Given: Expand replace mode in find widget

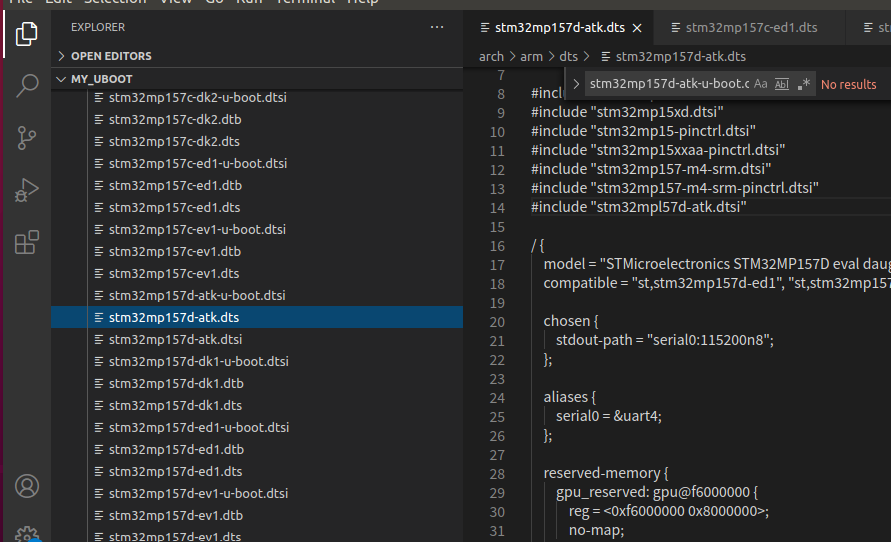Looking at the screenshot, I should point(576,84).
